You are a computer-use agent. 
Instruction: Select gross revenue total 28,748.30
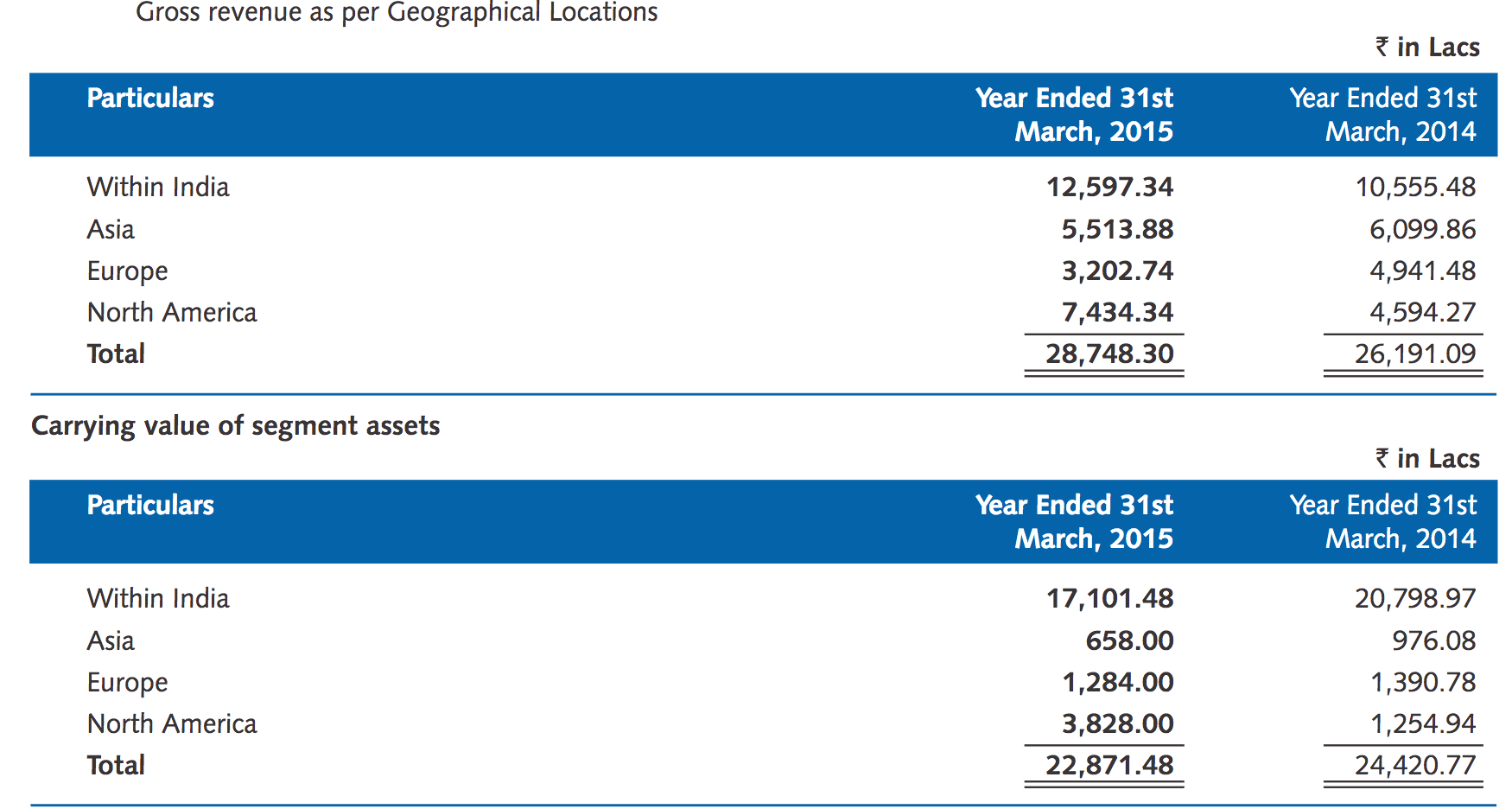click(x=1109, y=354)
